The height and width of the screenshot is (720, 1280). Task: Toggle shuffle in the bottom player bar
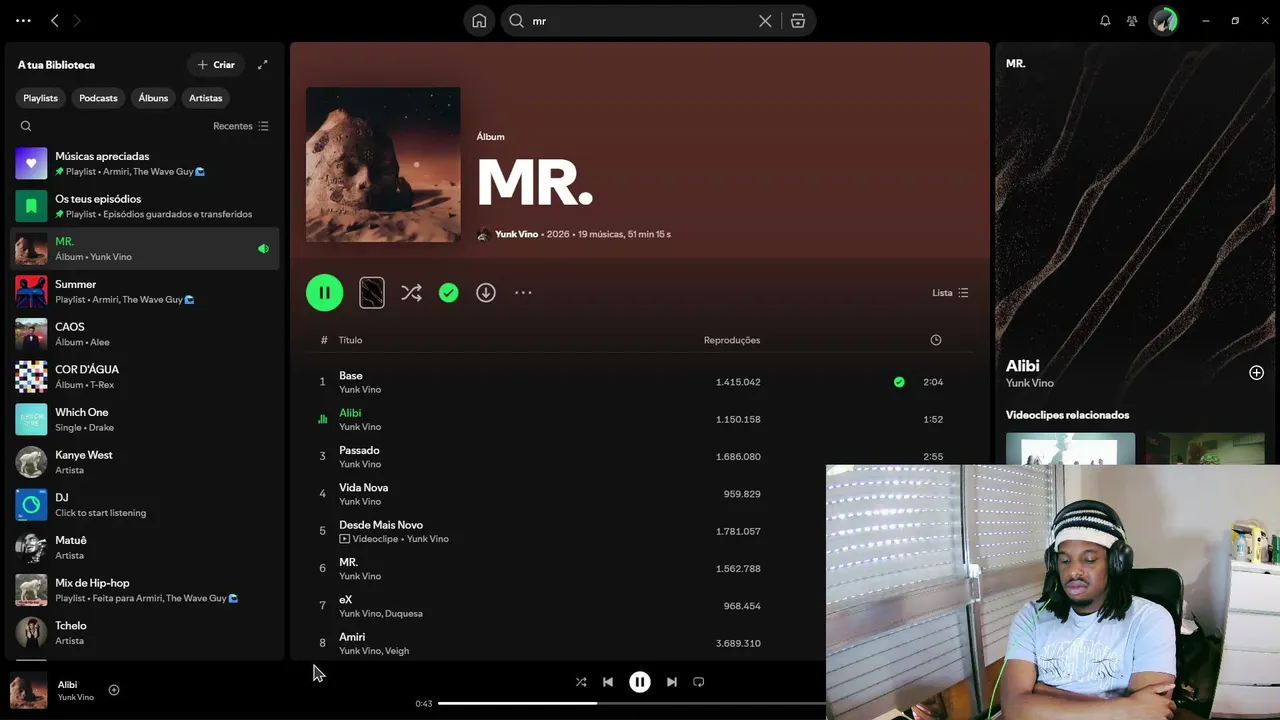tap(581, 682)
